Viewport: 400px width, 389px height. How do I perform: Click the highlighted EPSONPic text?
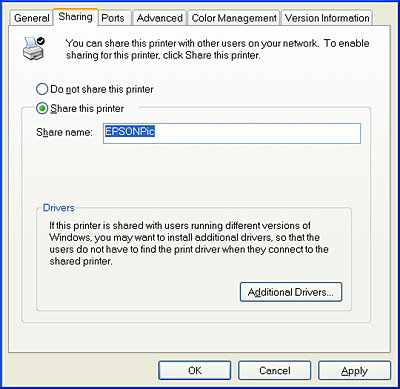pyautogui.click(x=130, y=131)
